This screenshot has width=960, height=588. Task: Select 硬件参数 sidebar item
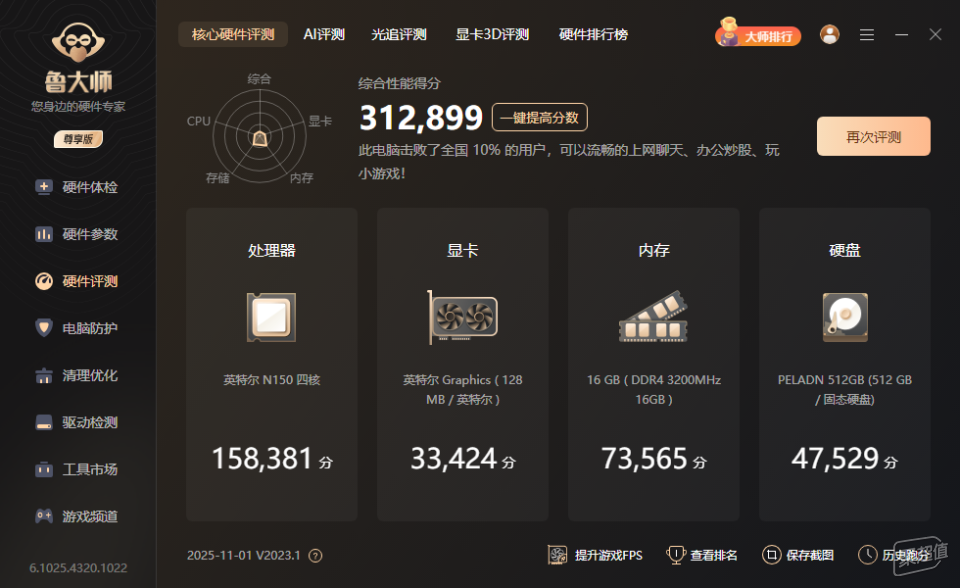[78, 234]
